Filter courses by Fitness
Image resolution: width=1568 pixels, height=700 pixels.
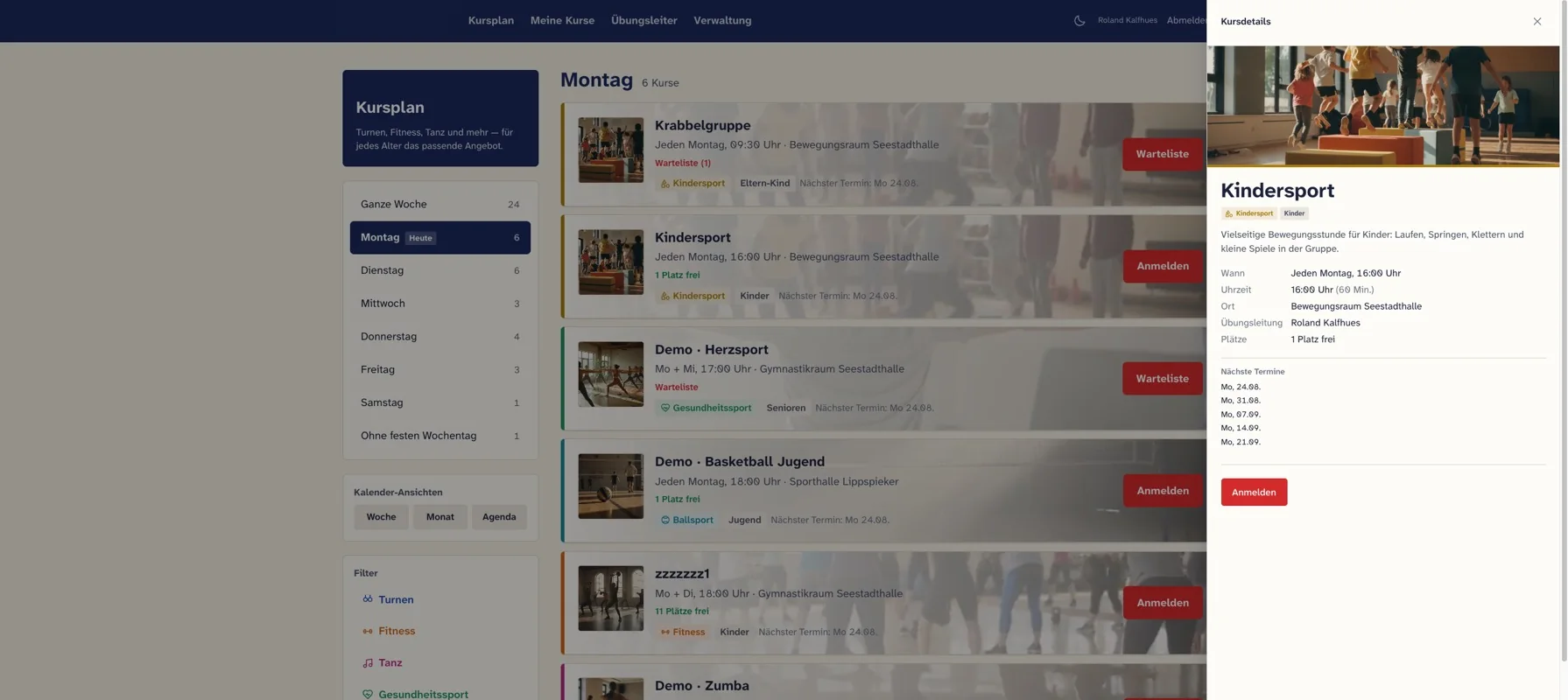397,631
